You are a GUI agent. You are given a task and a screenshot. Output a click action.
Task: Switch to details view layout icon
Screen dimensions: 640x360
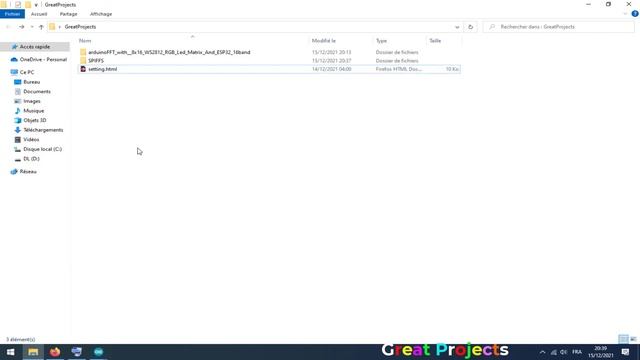tap(623, 339)
